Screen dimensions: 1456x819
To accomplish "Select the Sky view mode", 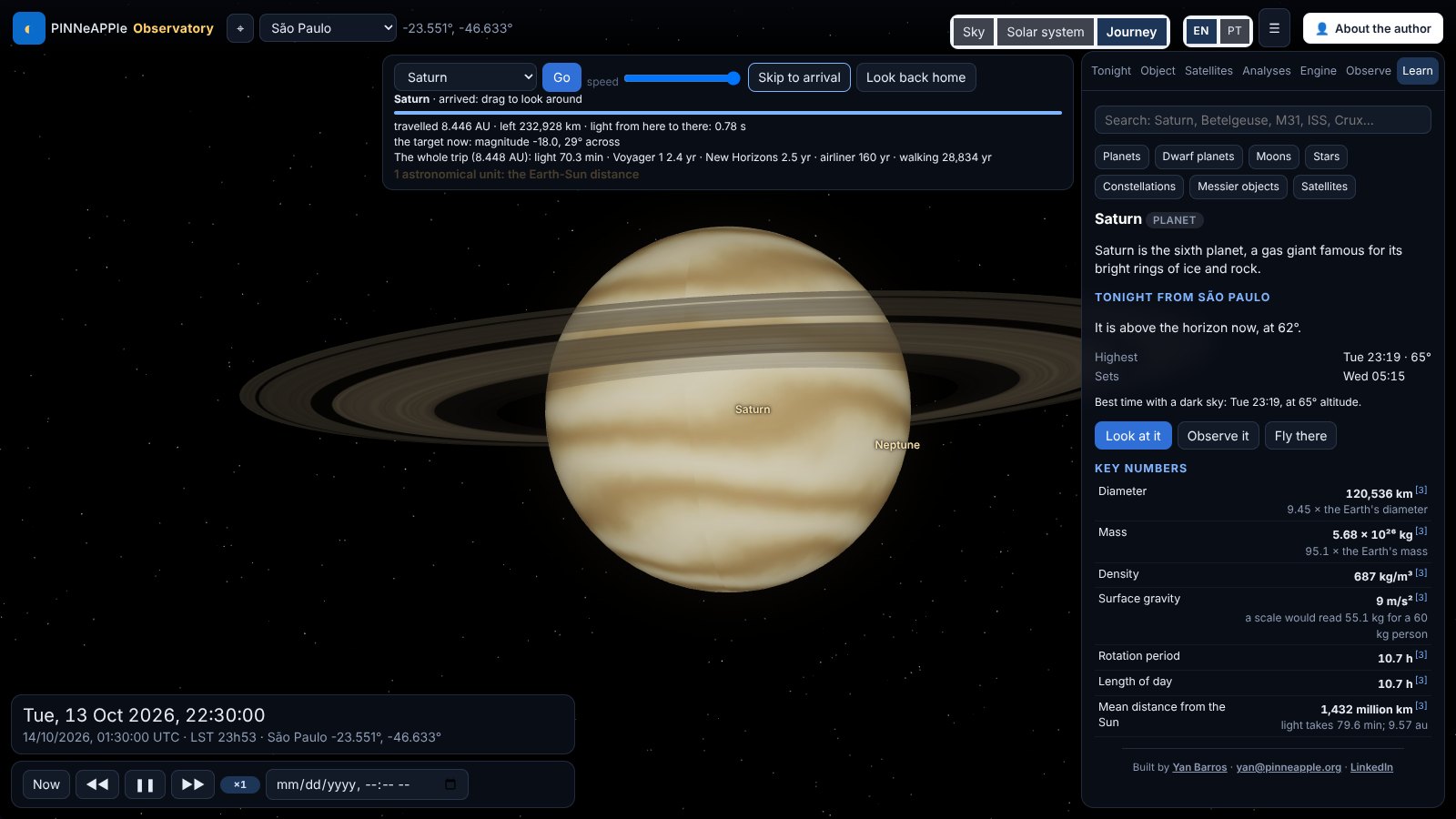I will click(x=974, y=32).
